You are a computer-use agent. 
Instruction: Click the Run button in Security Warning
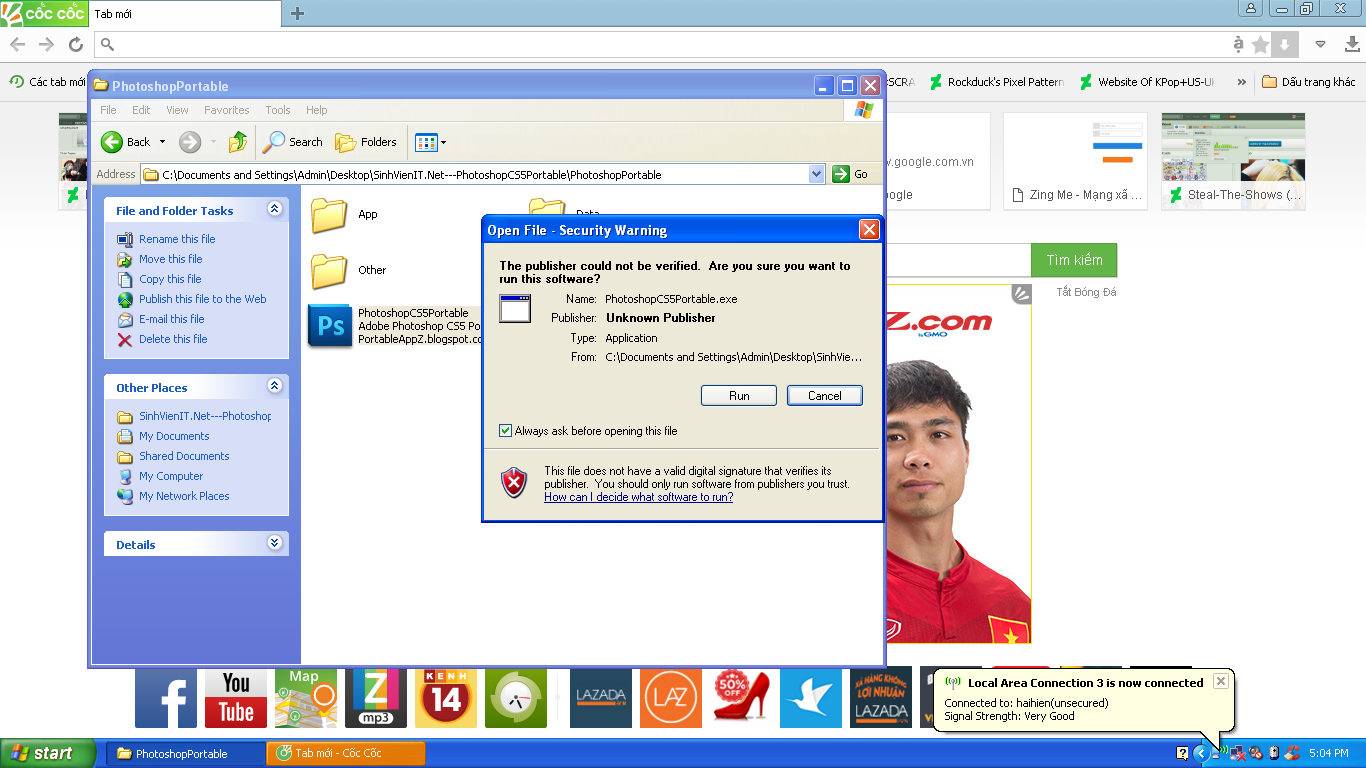click(739, 396)
